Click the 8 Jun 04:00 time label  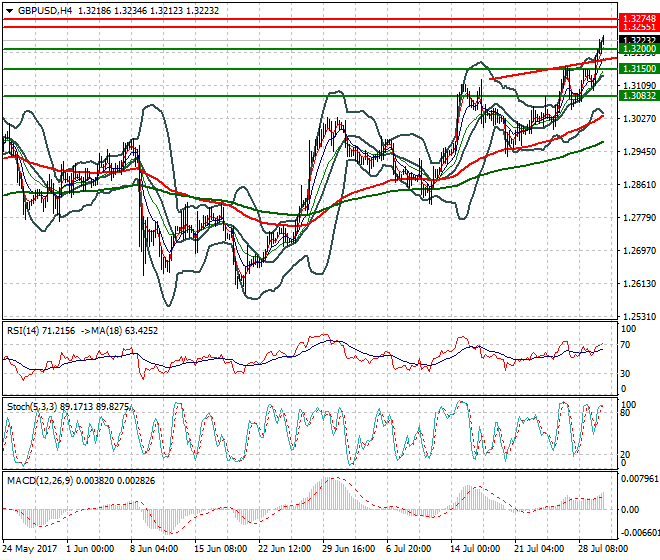pyautogui.click(x=154, y=549)
